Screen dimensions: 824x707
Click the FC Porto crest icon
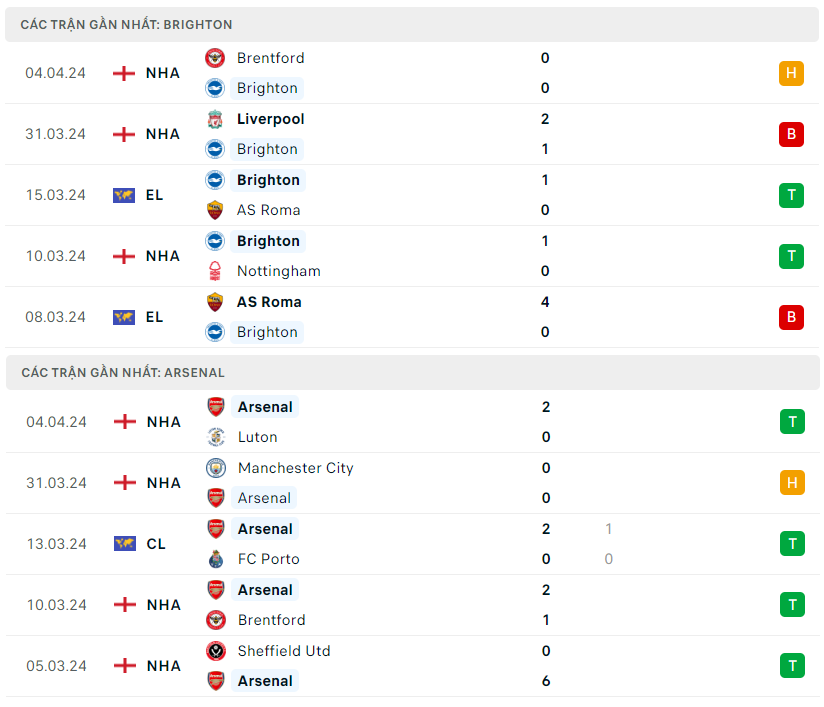[216, 559]
